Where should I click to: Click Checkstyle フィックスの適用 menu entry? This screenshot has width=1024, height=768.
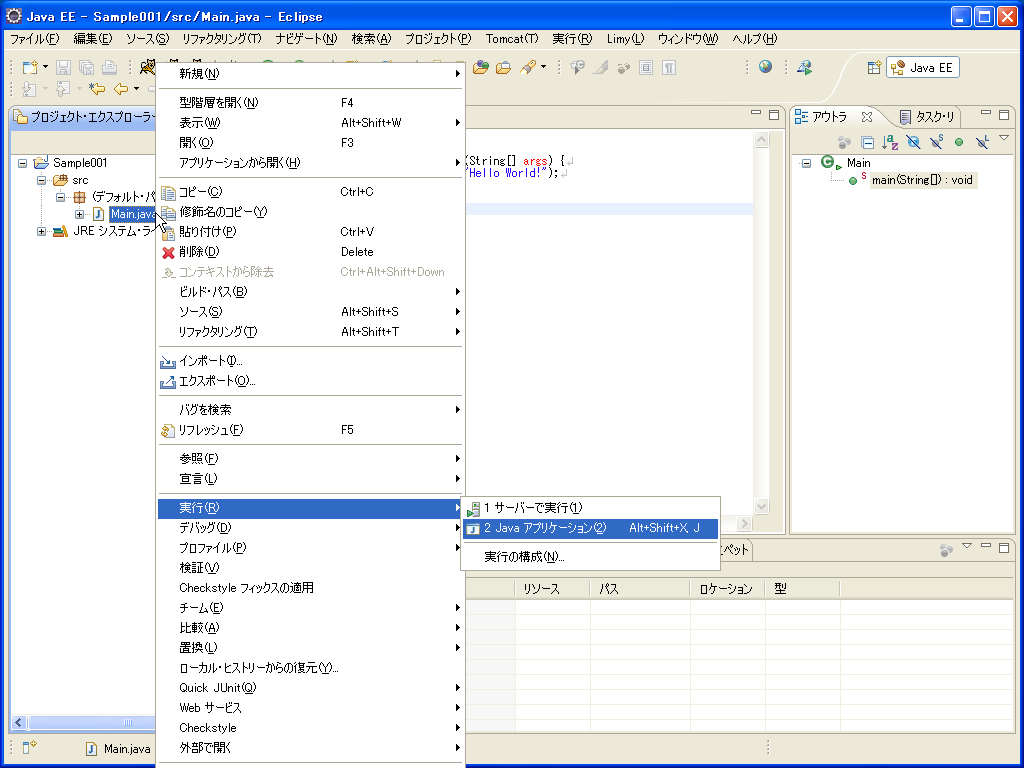(311, 588)
